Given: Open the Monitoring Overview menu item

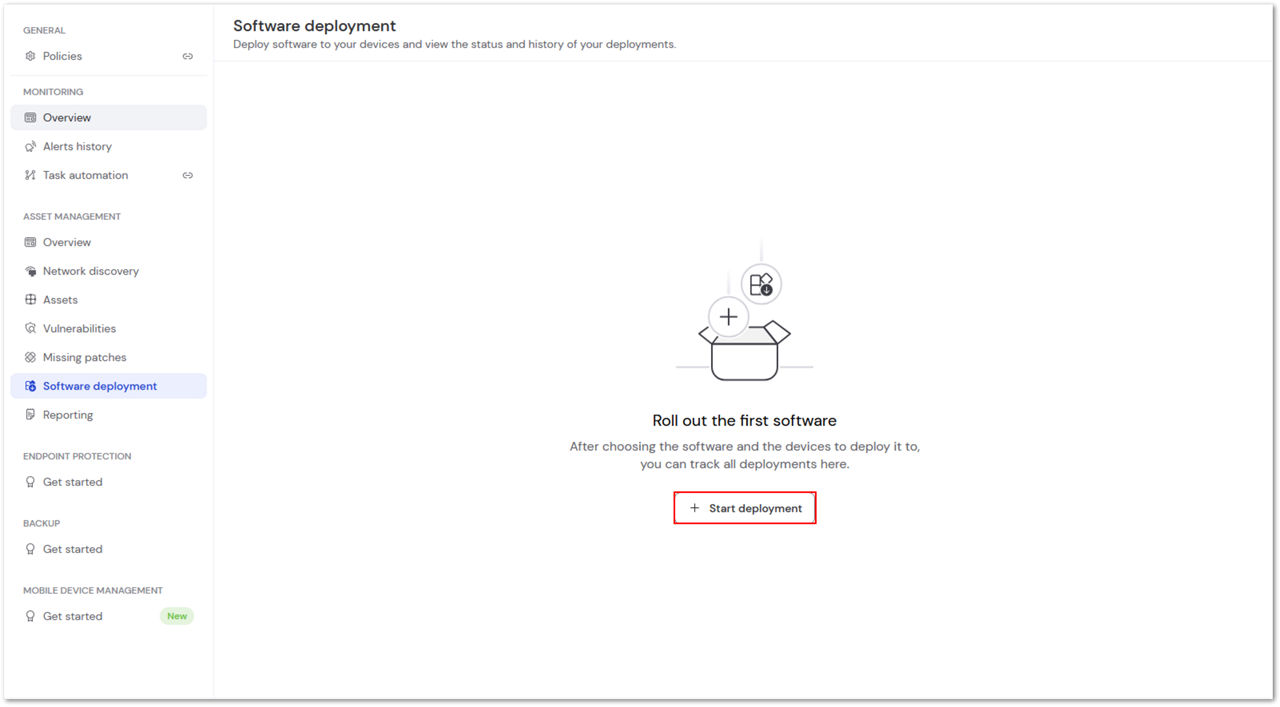Looking at the screenshot, I should pos(109,118).
